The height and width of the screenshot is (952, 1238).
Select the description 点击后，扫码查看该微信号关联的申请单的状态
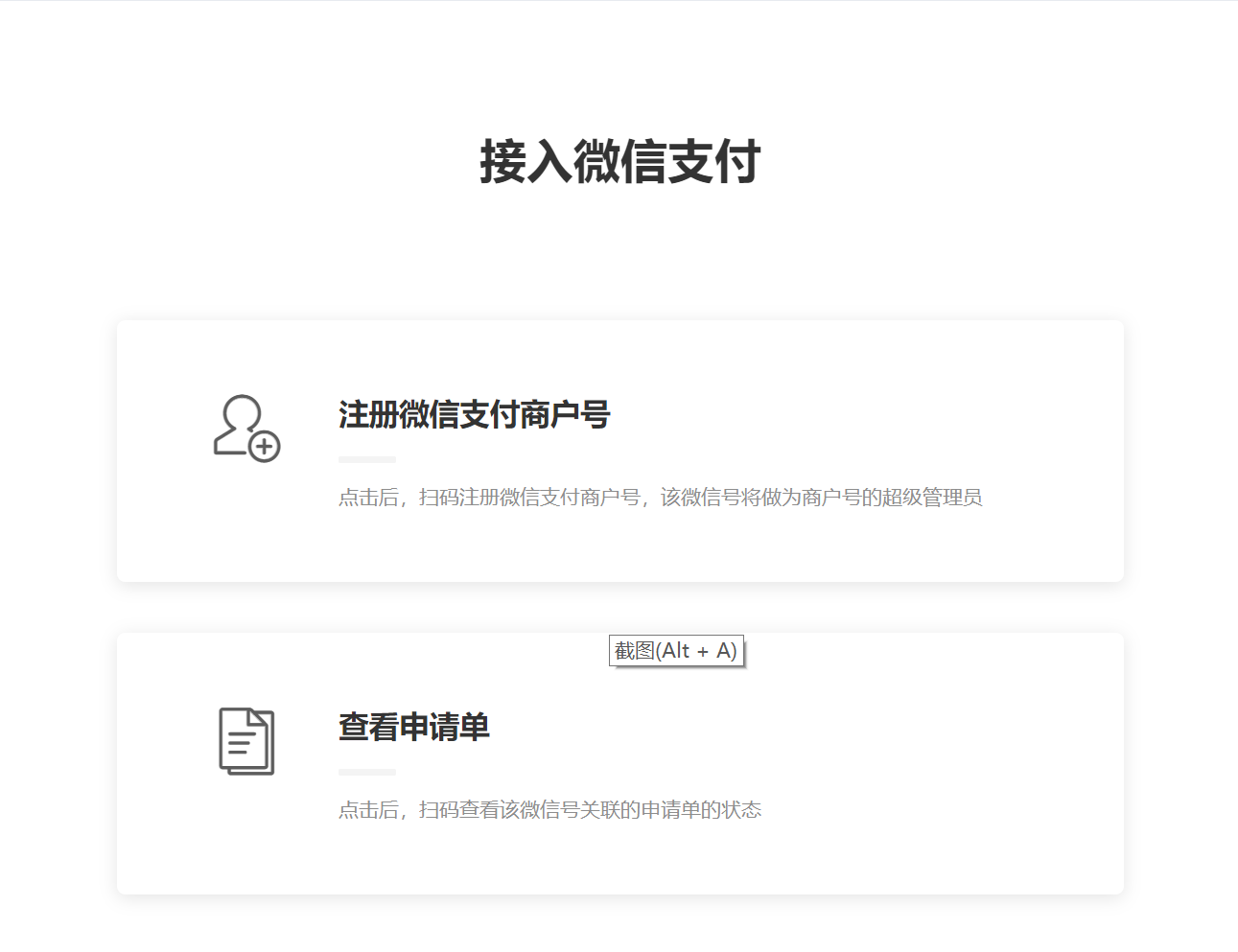pyautogui.click(x=550, y=810)
